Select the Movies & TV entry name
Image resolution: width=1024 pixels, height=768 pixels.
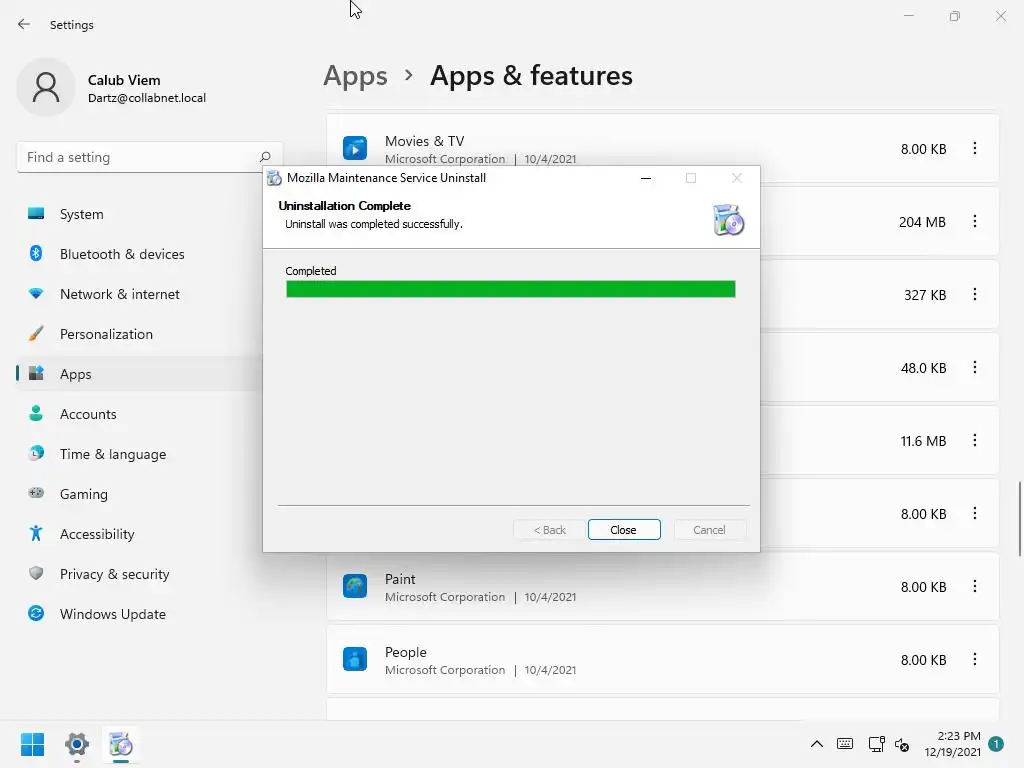pyautogui.click(x=424, y=141)
